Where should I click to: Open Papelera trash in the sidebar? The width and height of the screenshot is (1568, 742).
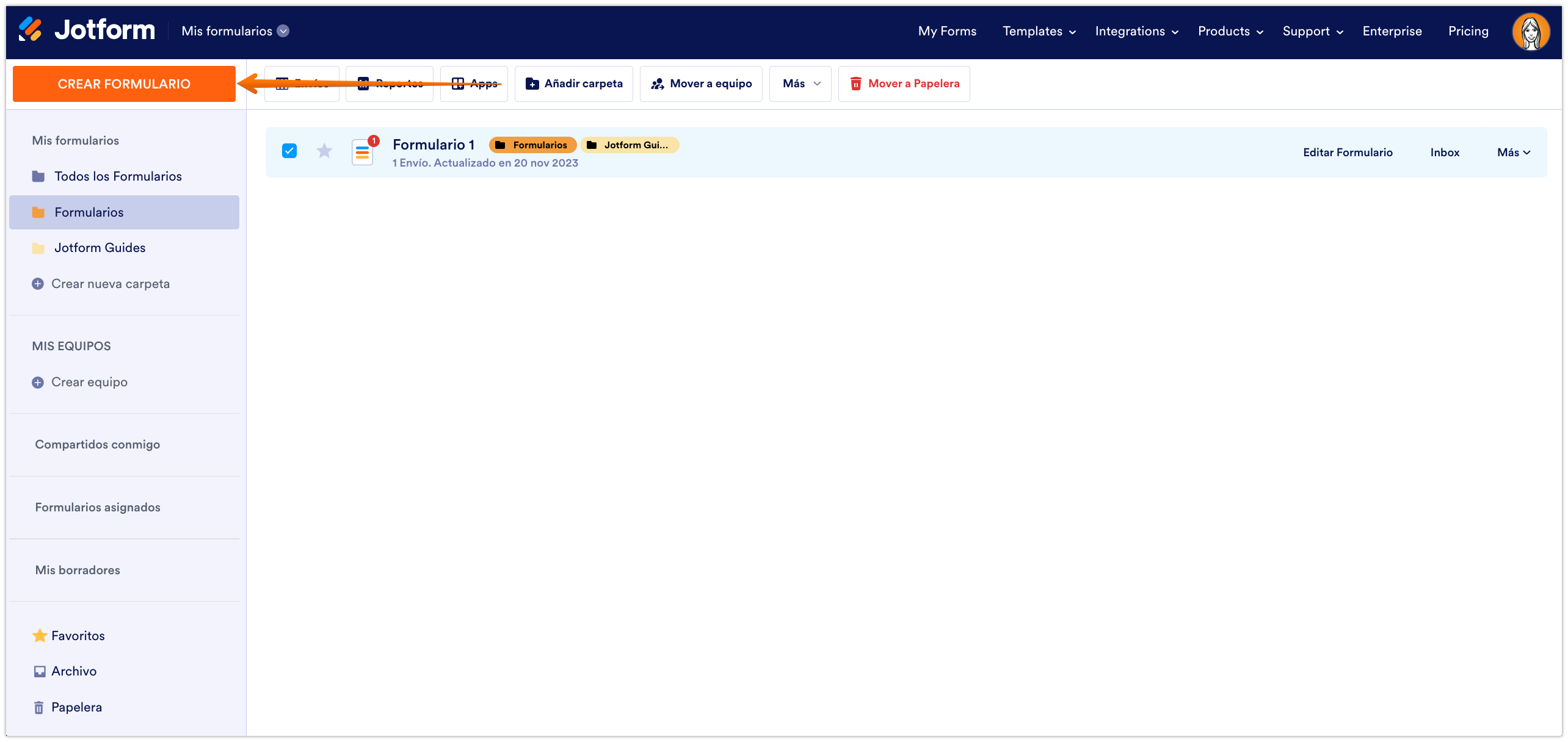(76, 707)
